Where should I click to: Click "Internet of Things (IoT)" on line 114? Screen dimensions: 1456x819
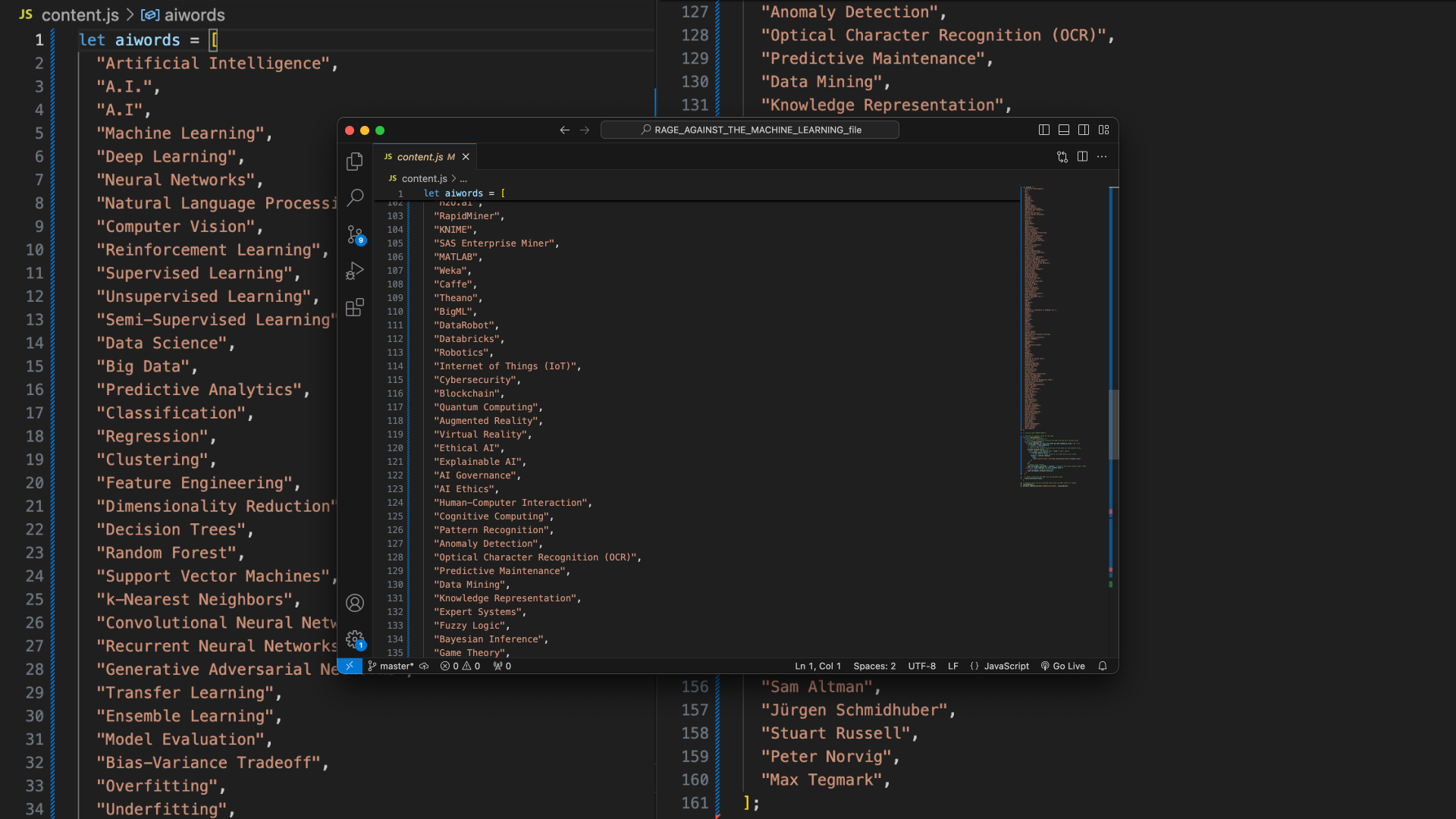(x=504, y=366)
